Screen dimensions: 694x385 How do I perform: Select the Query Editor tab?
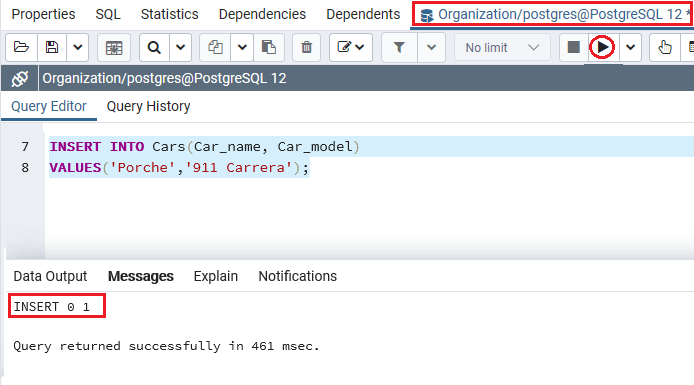tap(49, 106)
